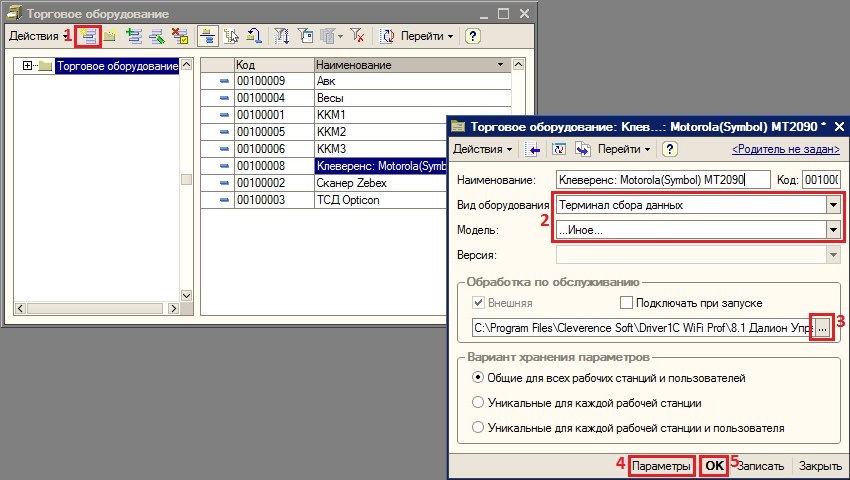Select Общие для всех рабочих станций и пользователей
This screenshot has height=480, width=850.
click(478, 377)
